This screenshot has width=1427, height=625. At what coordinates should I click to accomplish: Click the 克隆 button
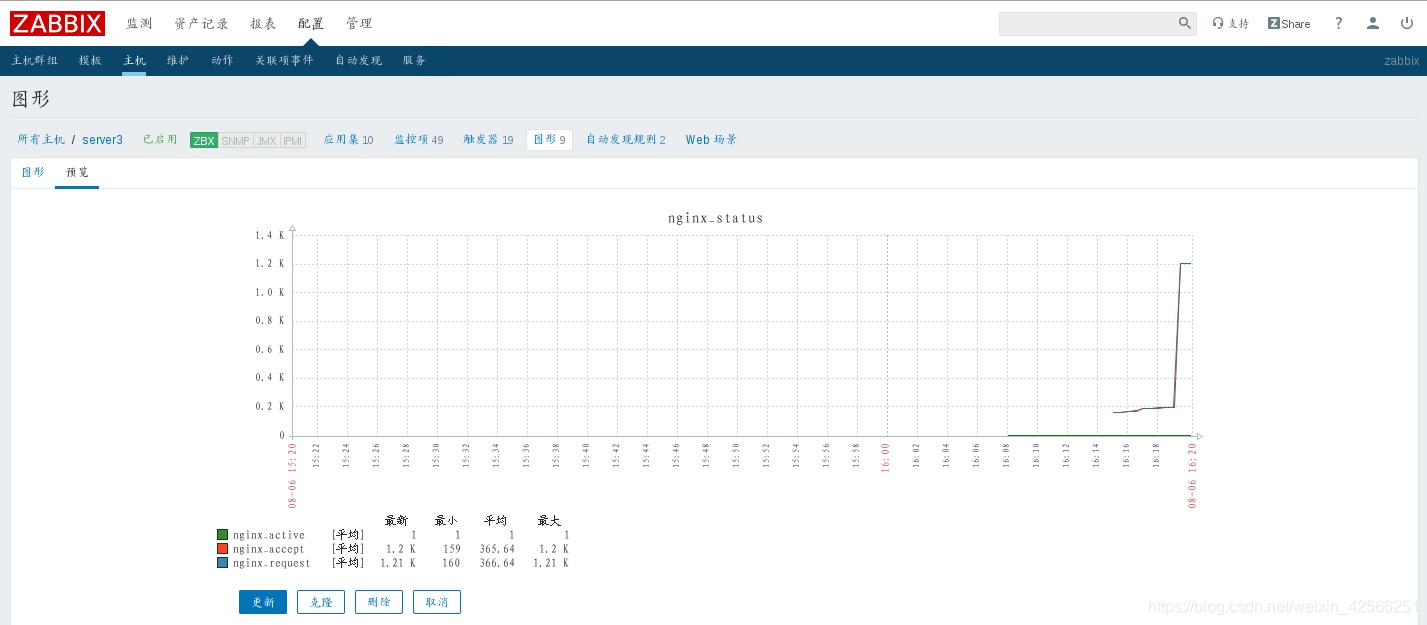pyautogui.click(x=321, y=602)
